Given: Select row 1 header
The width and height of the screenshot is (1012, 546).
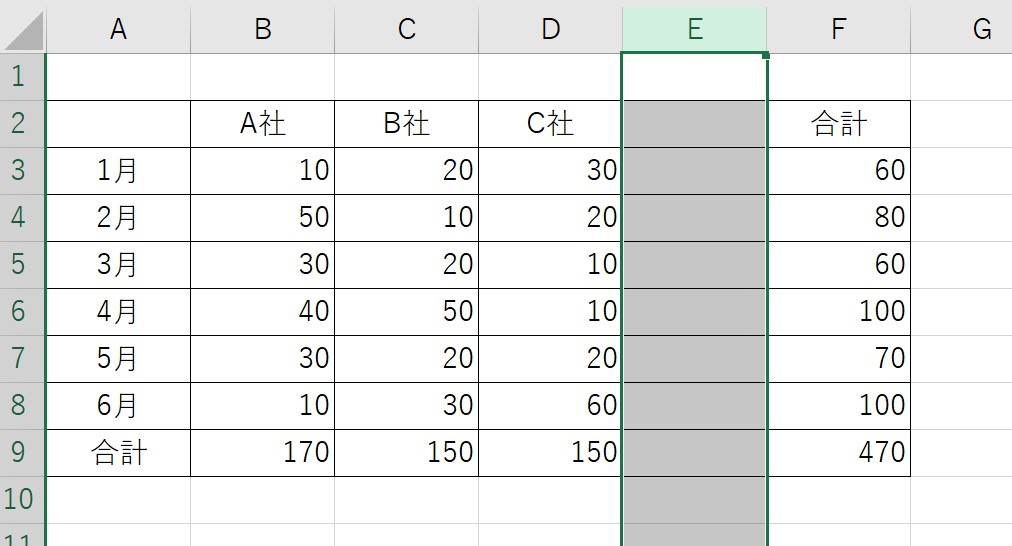Looking at the screenshot, I should (x=22, y=76).
